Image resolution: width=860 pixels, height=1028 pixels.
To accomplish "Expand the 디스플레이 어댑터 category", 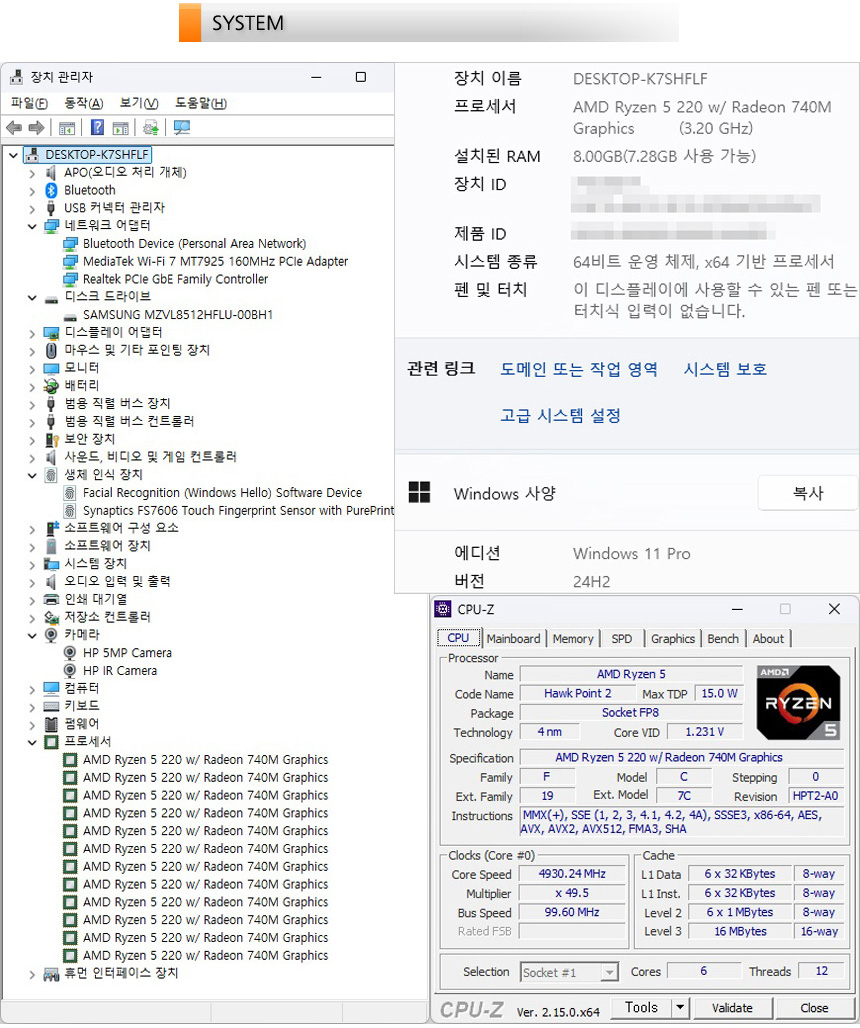I will tap(32, 333).
